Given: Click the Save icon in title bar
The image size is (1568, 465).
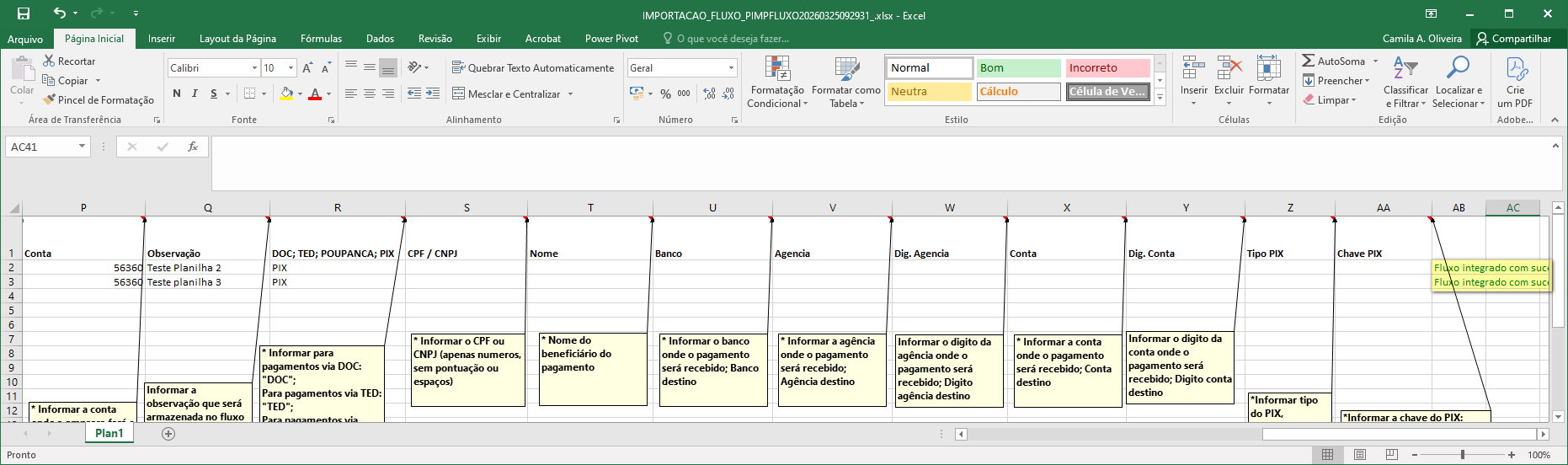Looking at the screenshot, I should pyautogui.click(x=24, y=13).
